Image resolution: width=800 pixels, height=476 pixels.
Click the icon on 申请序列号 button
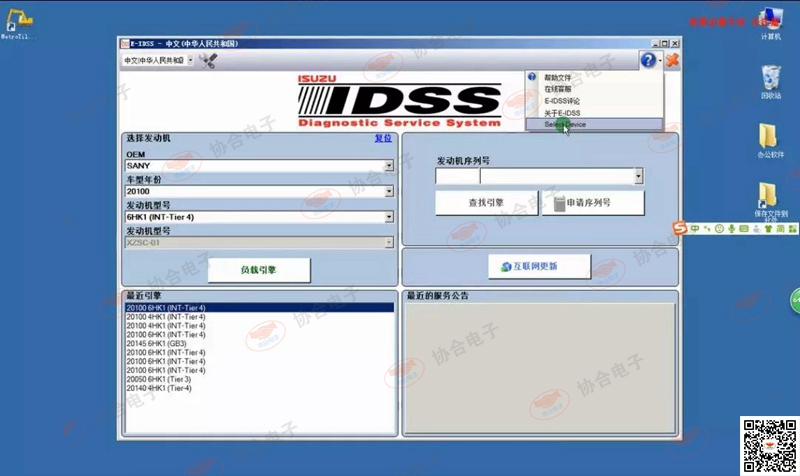[560, 203]
